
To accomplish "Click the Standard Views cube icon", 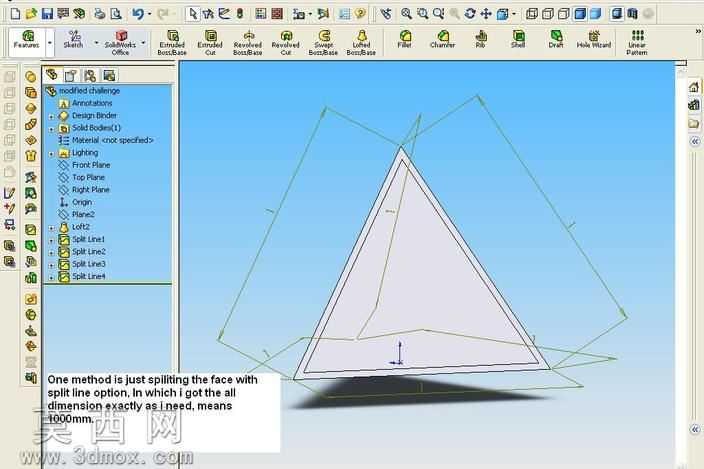I will click(502, 14).
